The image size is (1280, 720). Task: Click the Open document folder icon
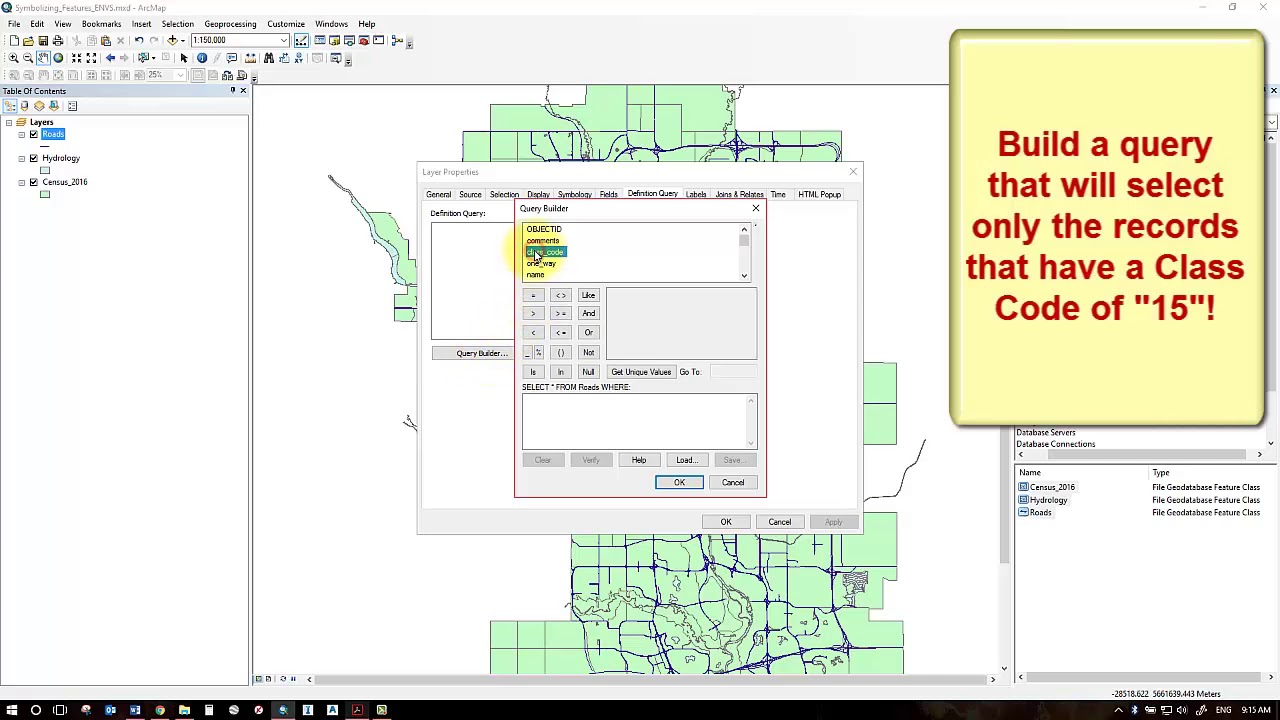click(x=28, y=41)
